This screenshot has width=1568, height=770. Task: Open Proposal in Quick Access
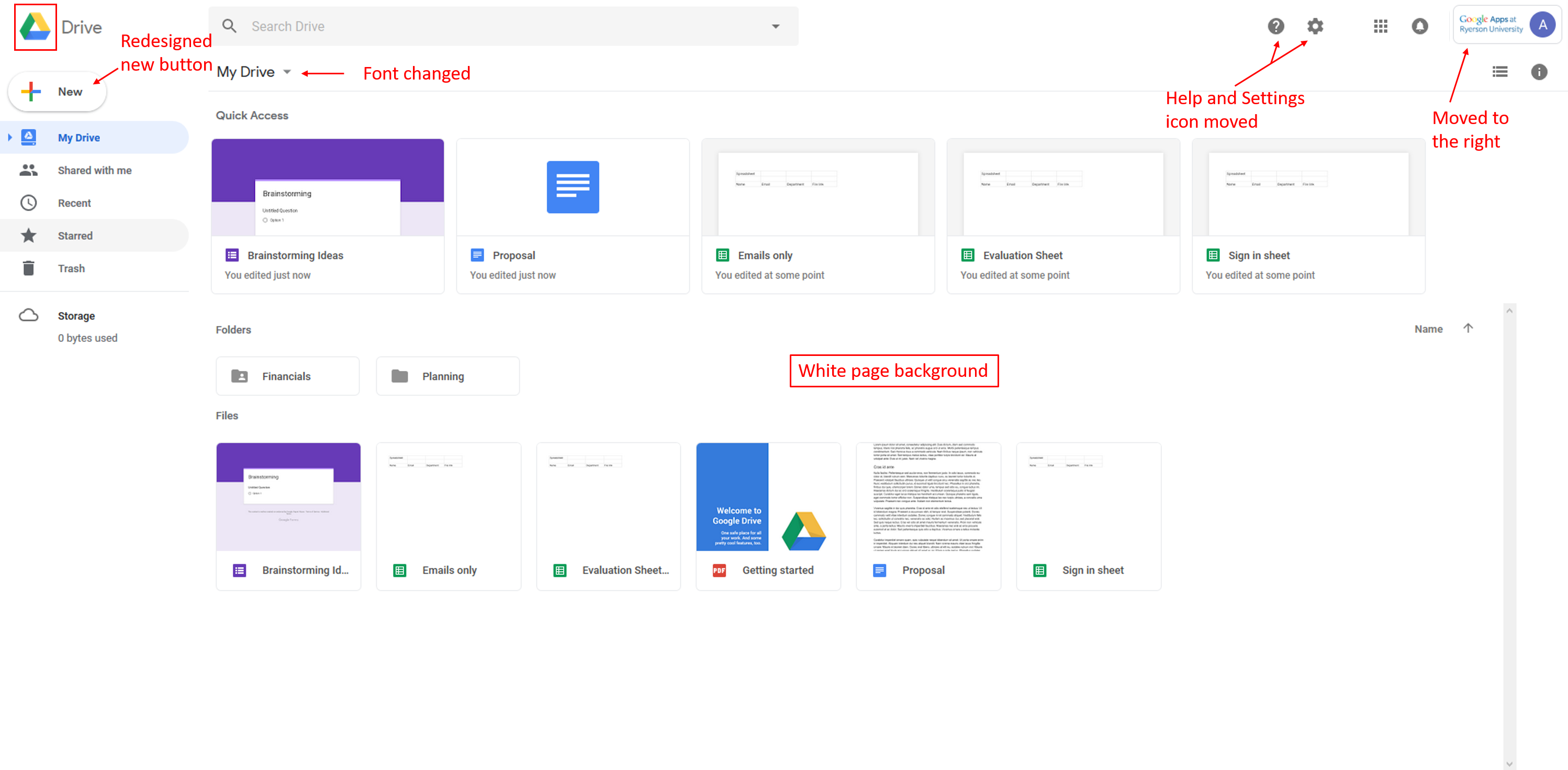(x=573, y=216)
